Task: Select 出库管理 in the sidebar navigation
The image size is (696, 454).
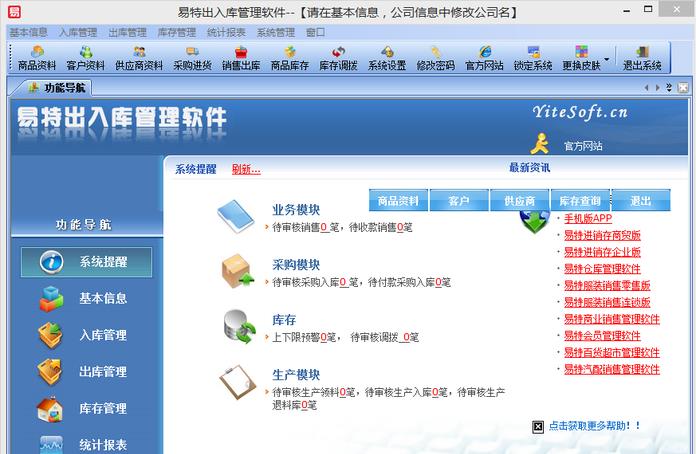Action: (83, 372)
